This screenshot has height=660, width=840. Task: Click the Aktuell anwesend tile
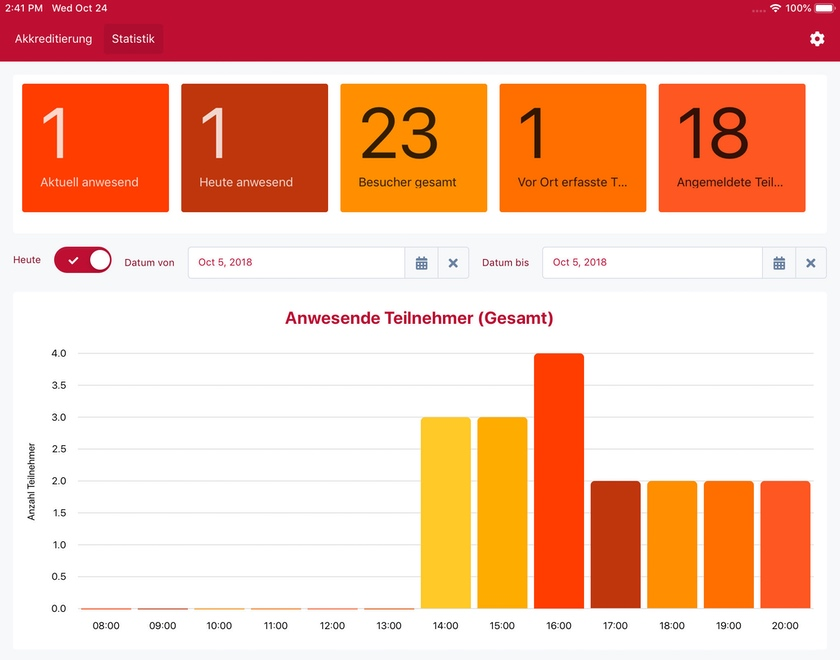(95, 147)
